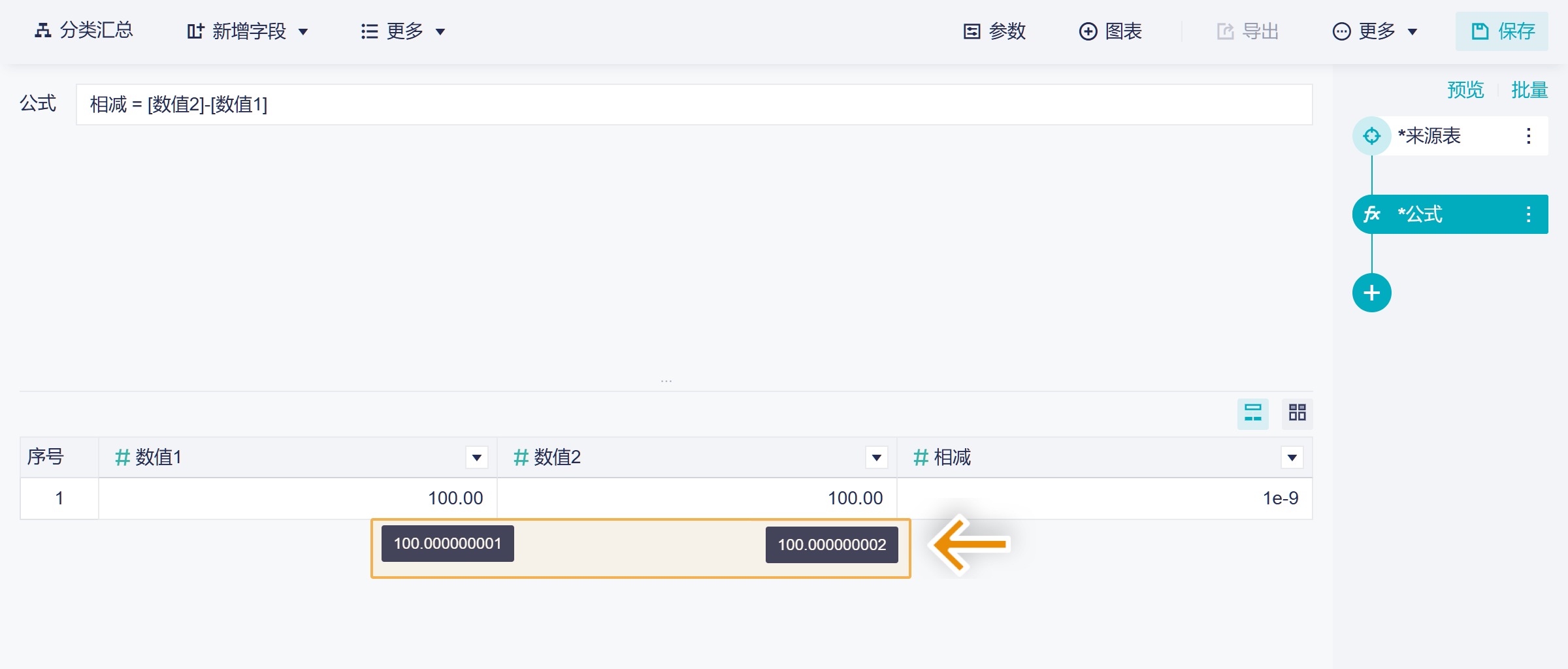The image size is (1568, 669).
Task: Click into the formula input field
Action: pyautogui.click(x=694, y=105)
